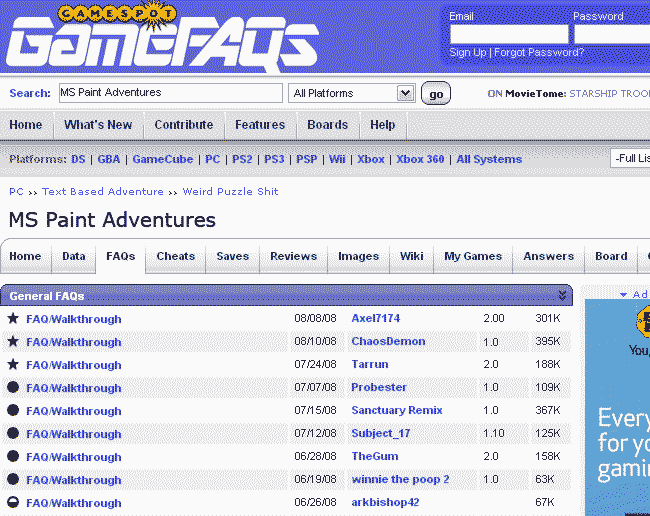
Task: Click the search text field
Action: coord(170,93)
